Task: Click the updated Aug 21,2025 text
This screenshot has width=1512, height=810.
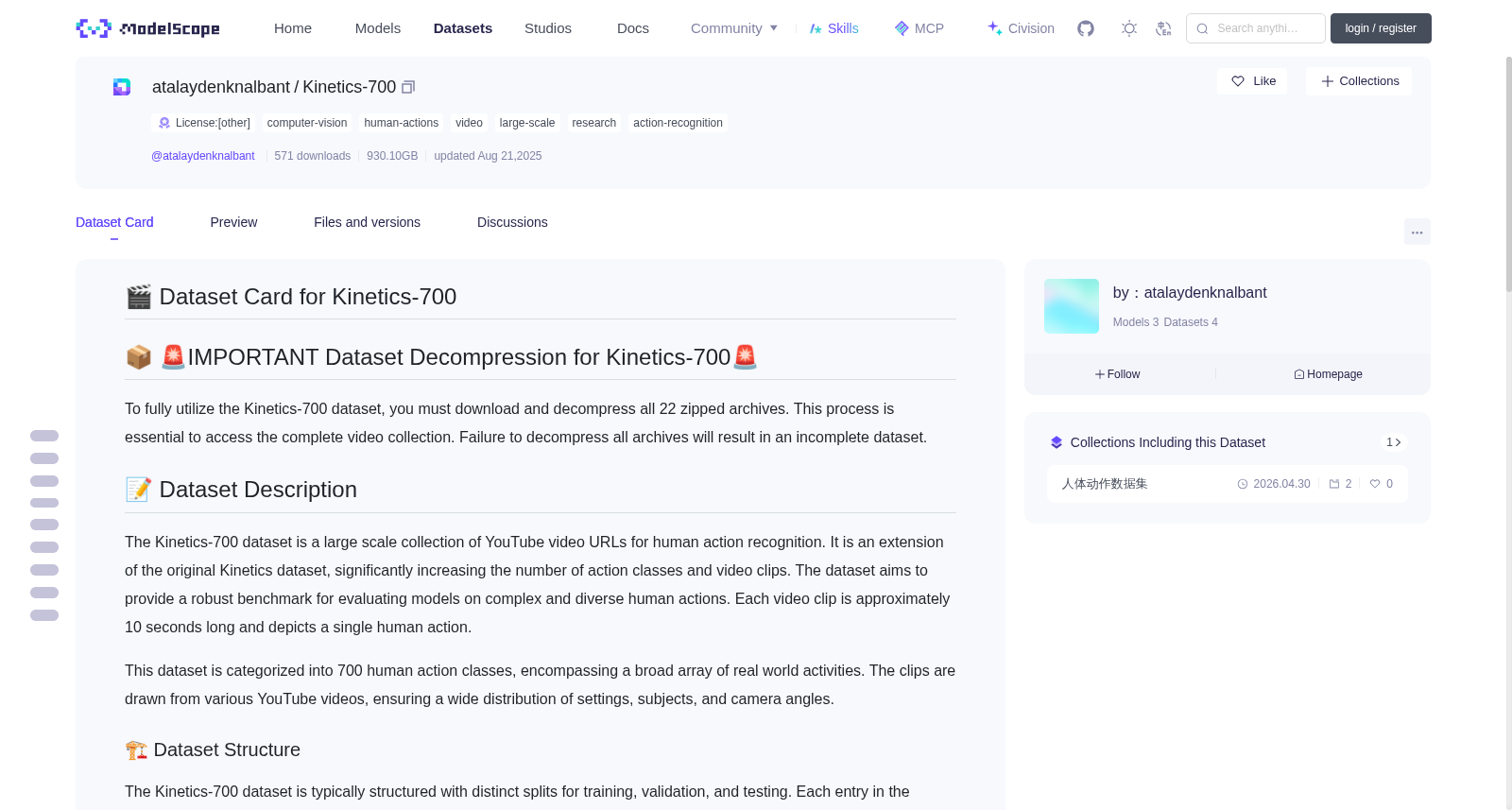Action: [x=488, y=156]
